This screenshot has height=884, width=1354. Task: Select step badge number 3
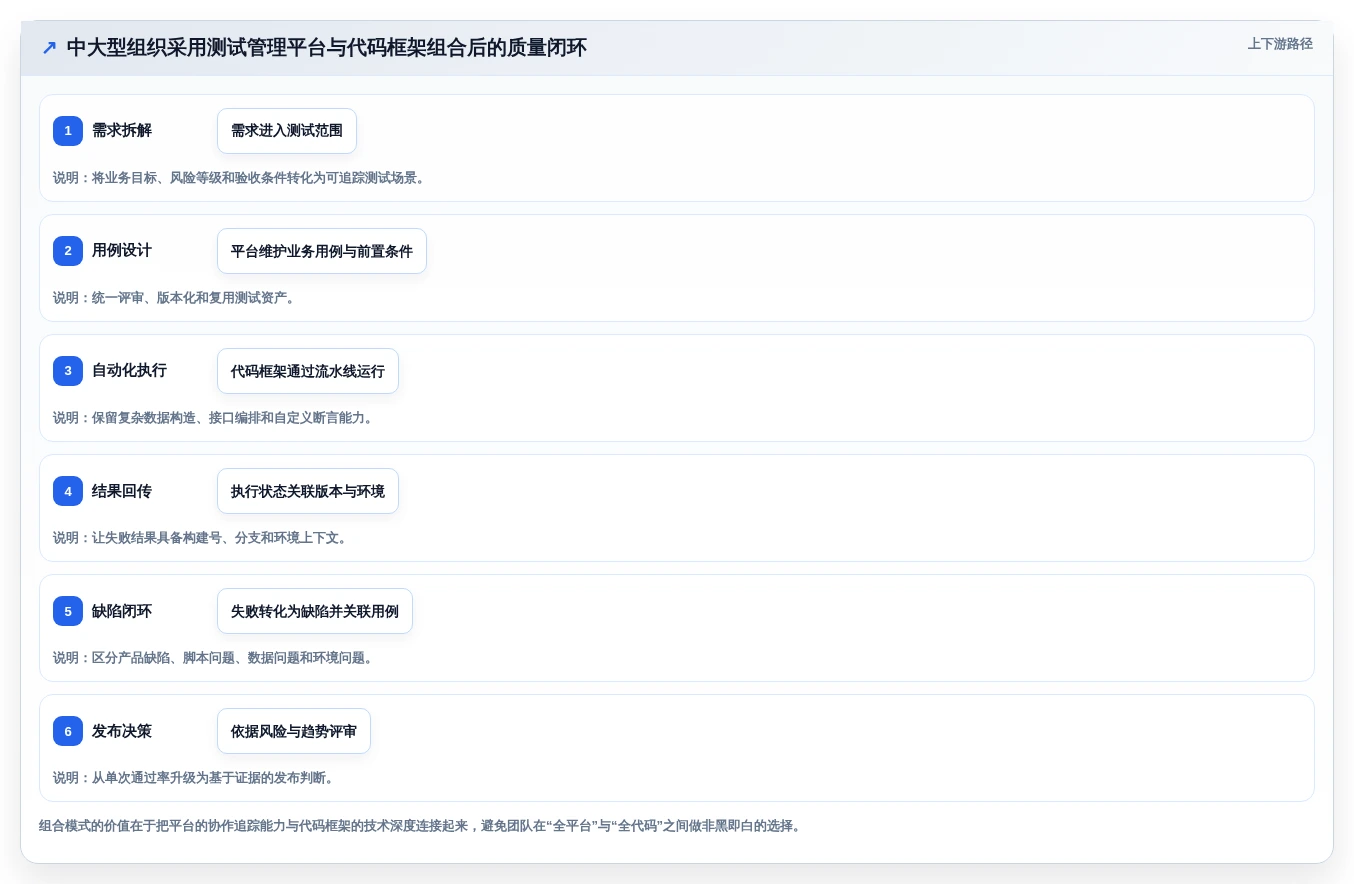point(68,371)
